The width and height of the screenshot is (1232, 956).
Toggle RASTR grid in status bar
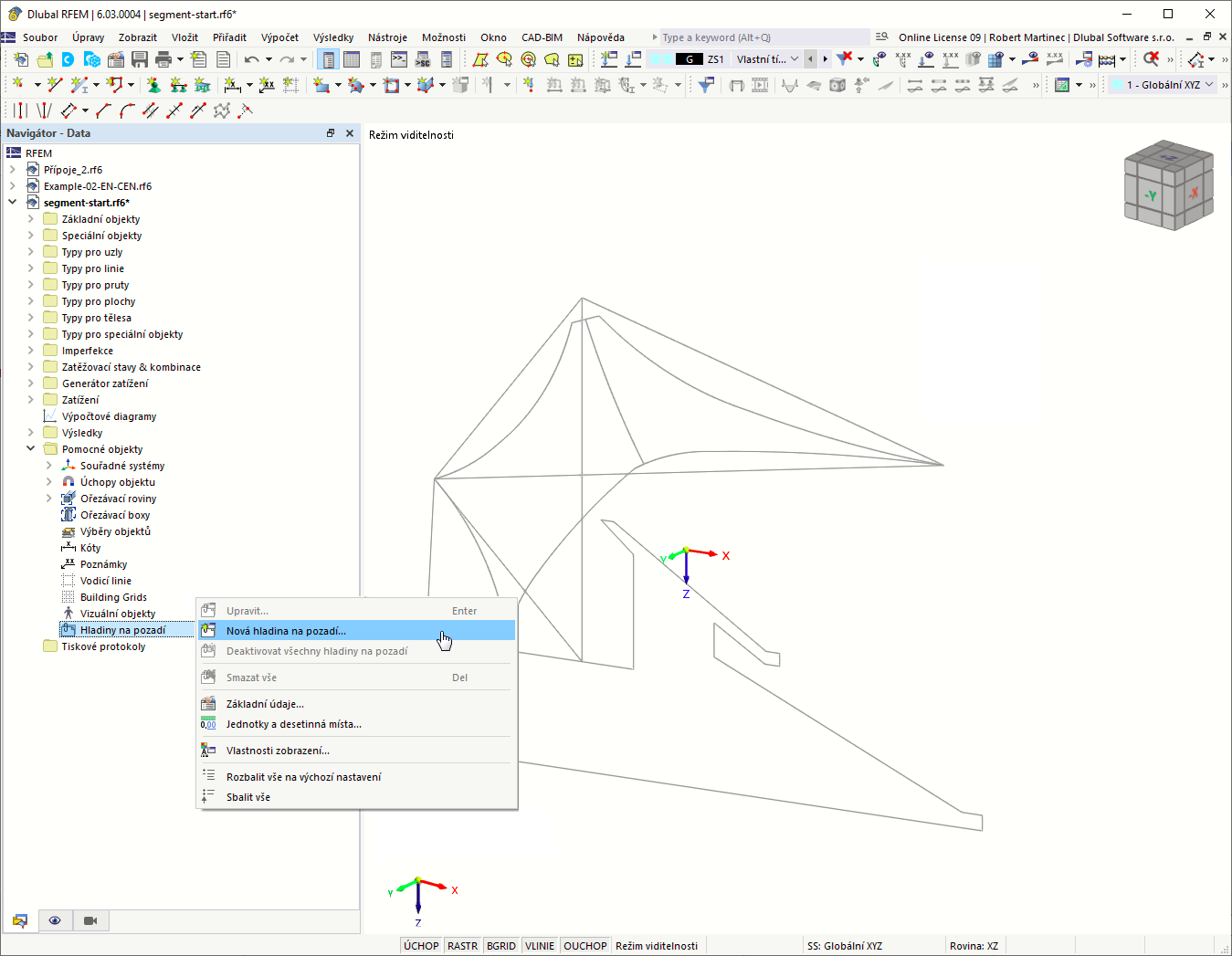click(463, 946)
